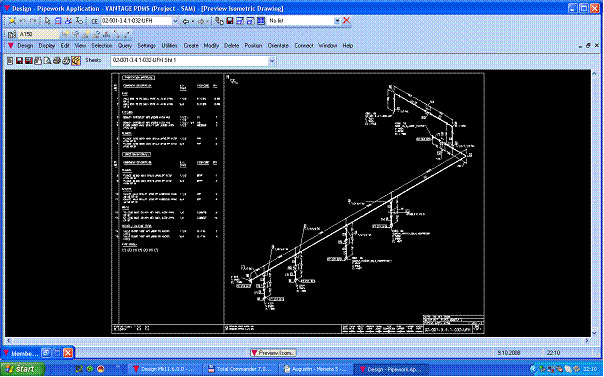
Task: Click the first red floppy save icon in Sheets toolbar
Action: click(19, 60)
